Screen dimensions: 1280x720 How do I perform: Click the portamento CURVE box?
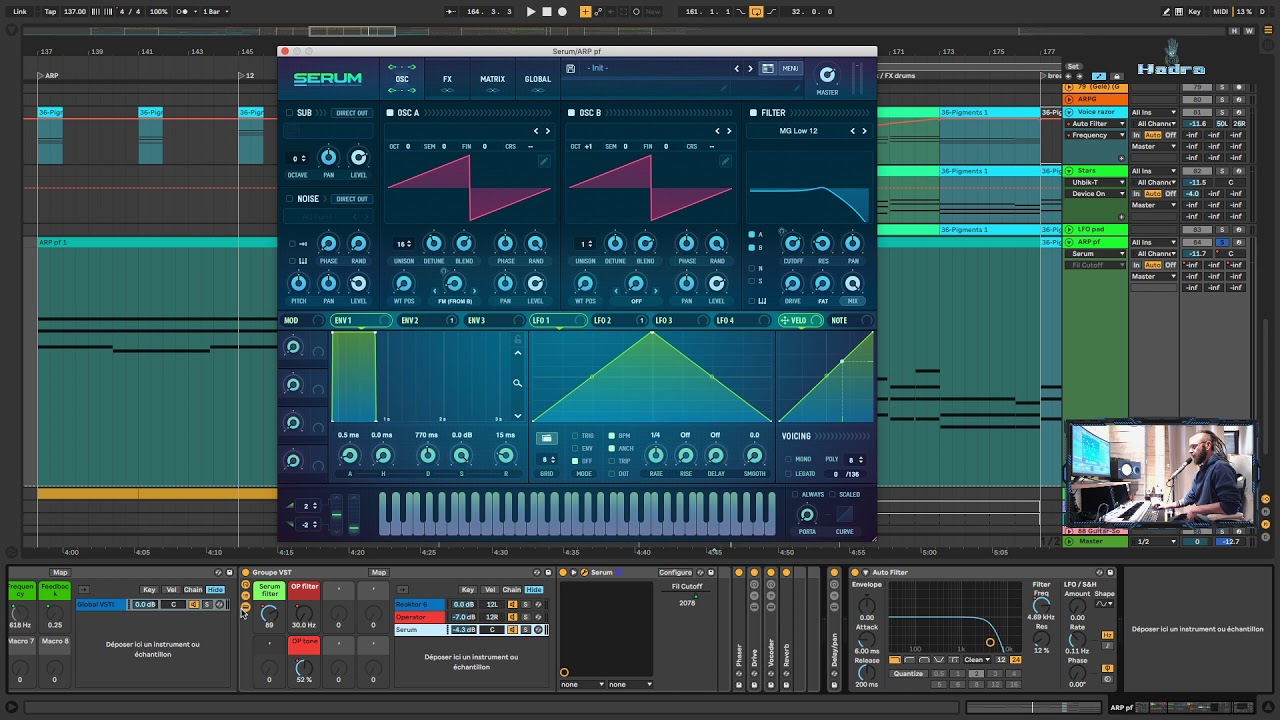click(845, 515)
